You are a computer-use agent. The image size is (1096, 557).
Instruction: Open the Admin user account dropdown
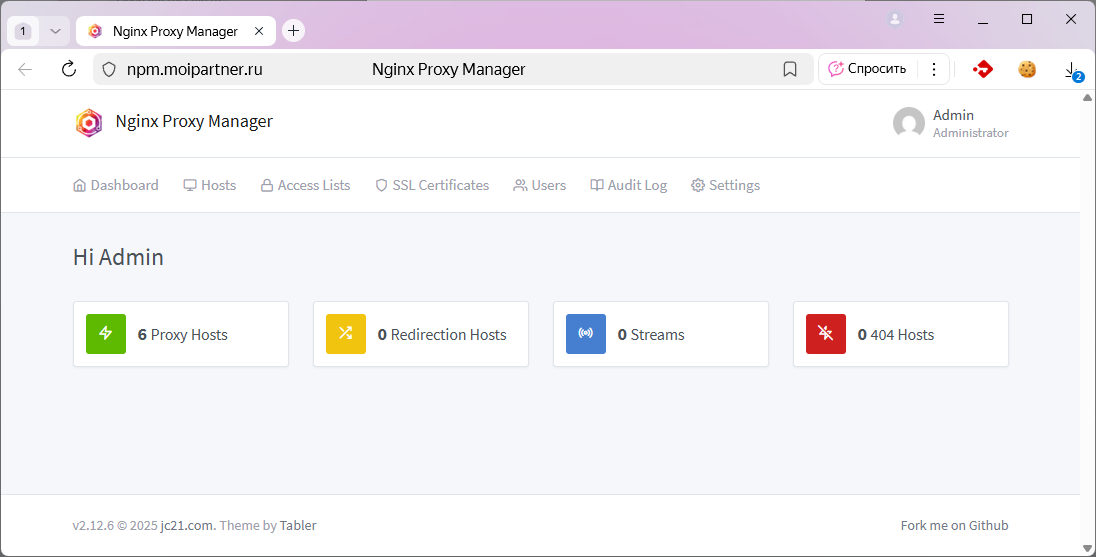click(x=950, y=123)
